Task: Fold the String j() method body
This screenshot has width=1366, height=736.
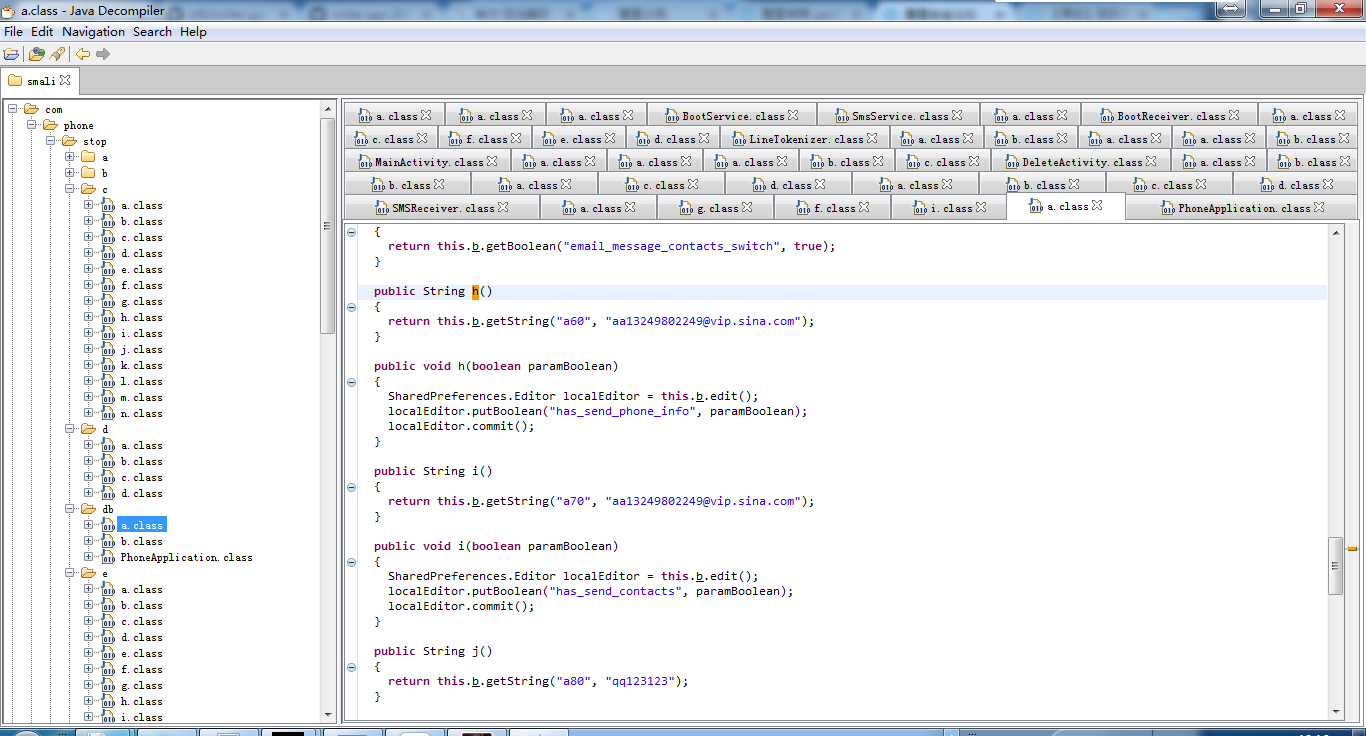Action: [351, 667]
